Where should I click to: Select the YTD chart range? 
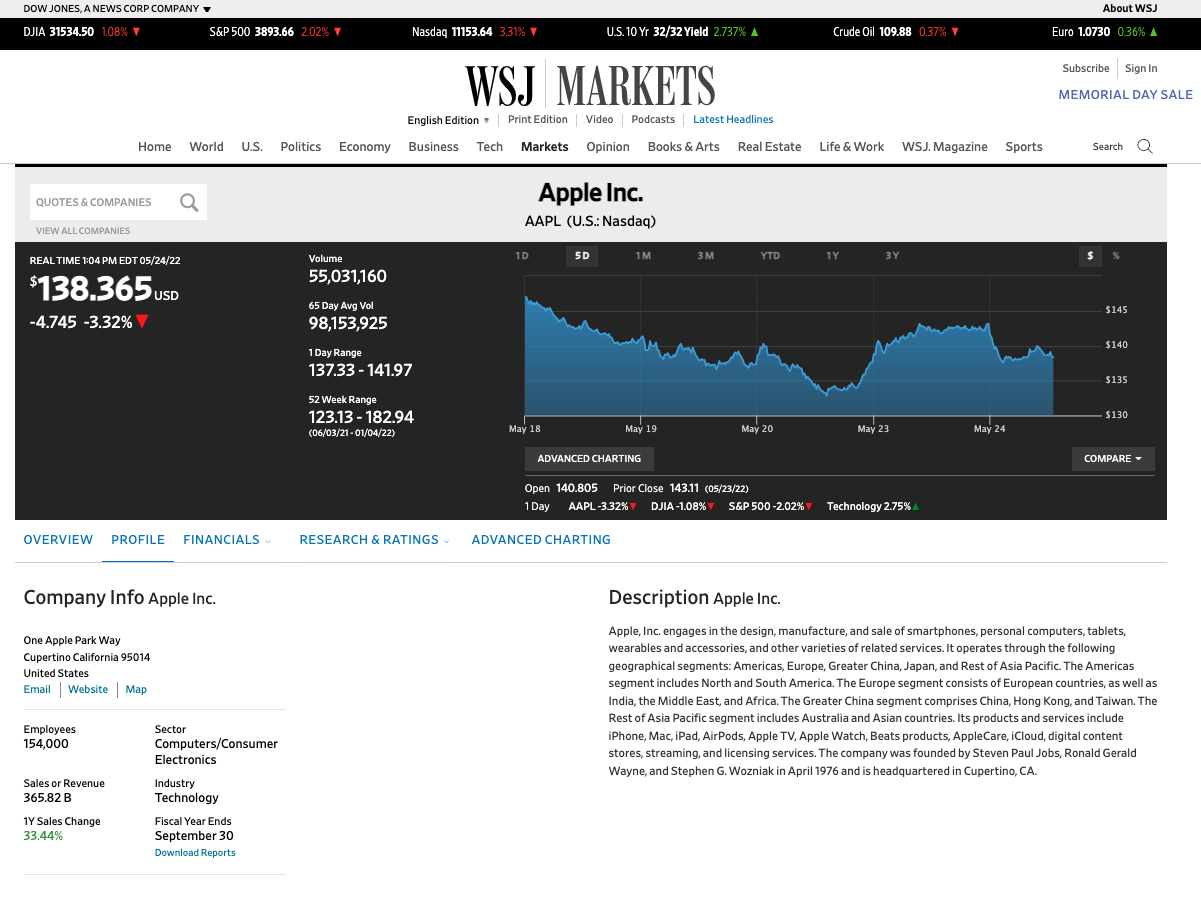tap(770, 256)
